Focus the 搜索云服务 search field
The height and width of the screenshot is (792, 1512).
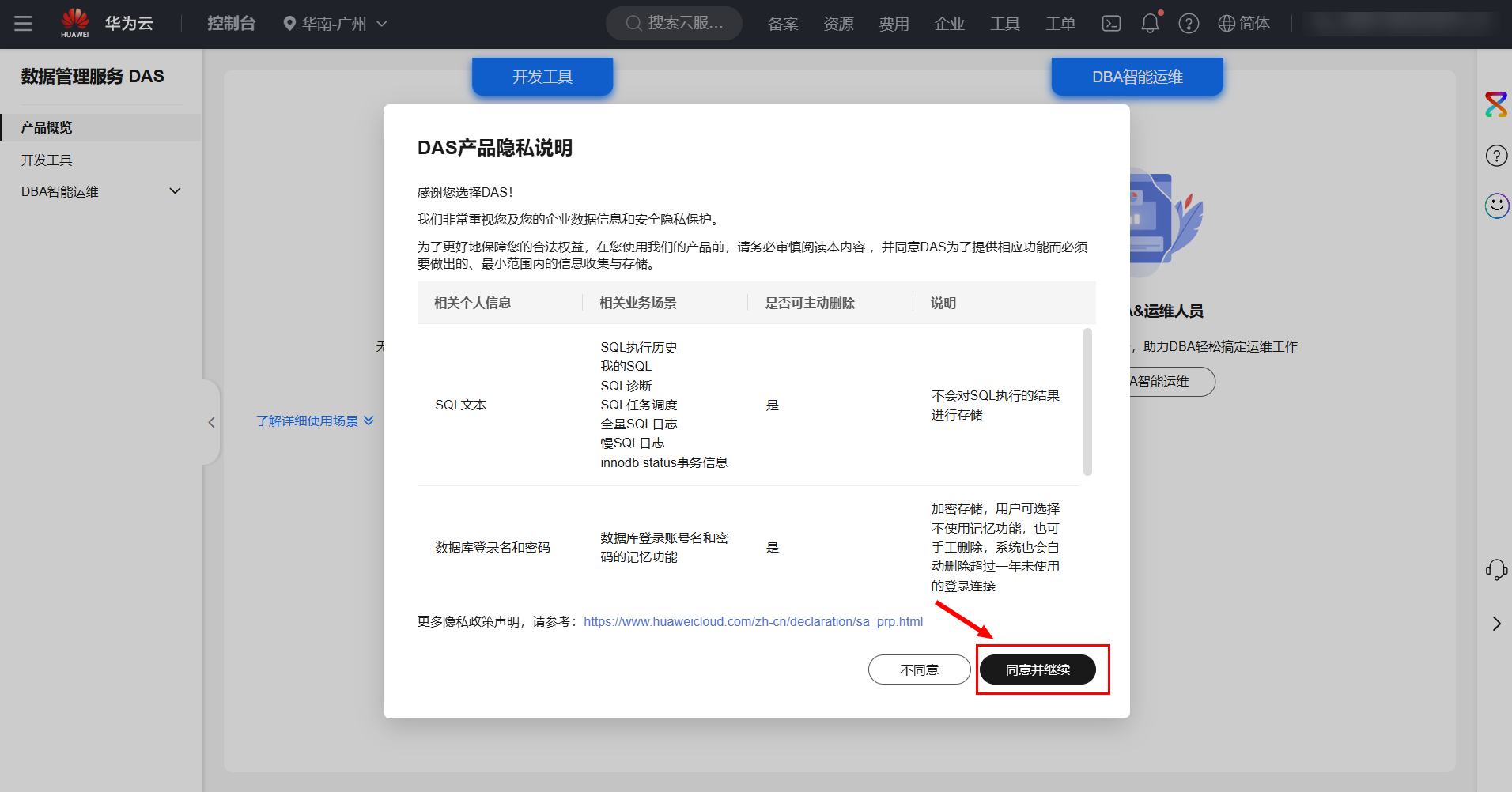coord(674,24)
